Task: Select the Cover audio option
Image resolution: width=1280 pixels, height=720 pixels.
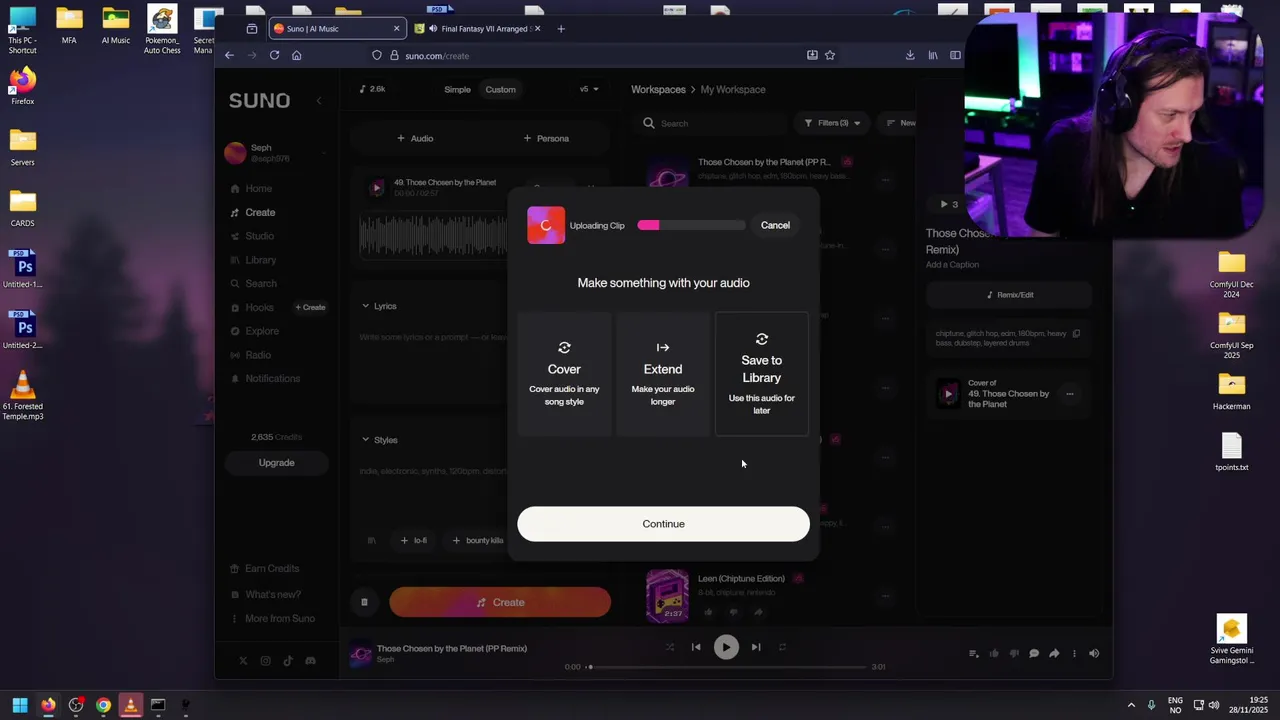Action: (x=564, y=374)
